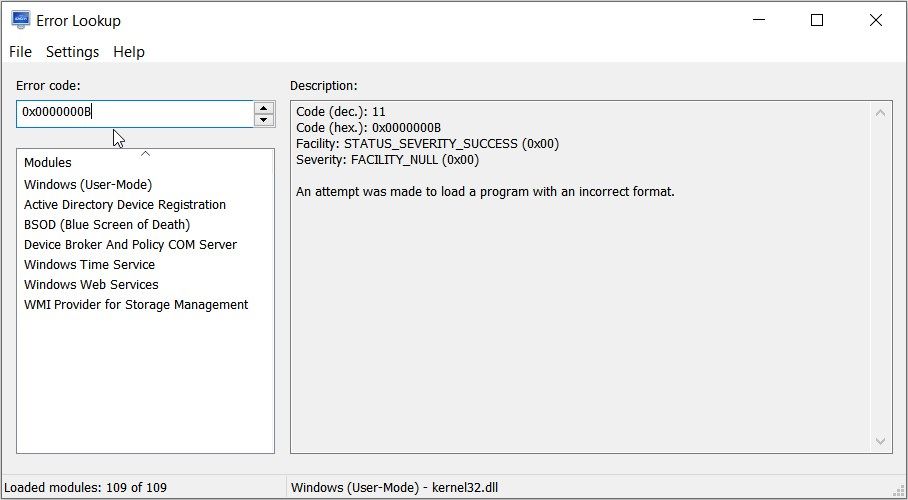The width and height of the screenshot is (908, 500).
Task: Select the Windows Time Service module
Action: (x=90, y=264)
